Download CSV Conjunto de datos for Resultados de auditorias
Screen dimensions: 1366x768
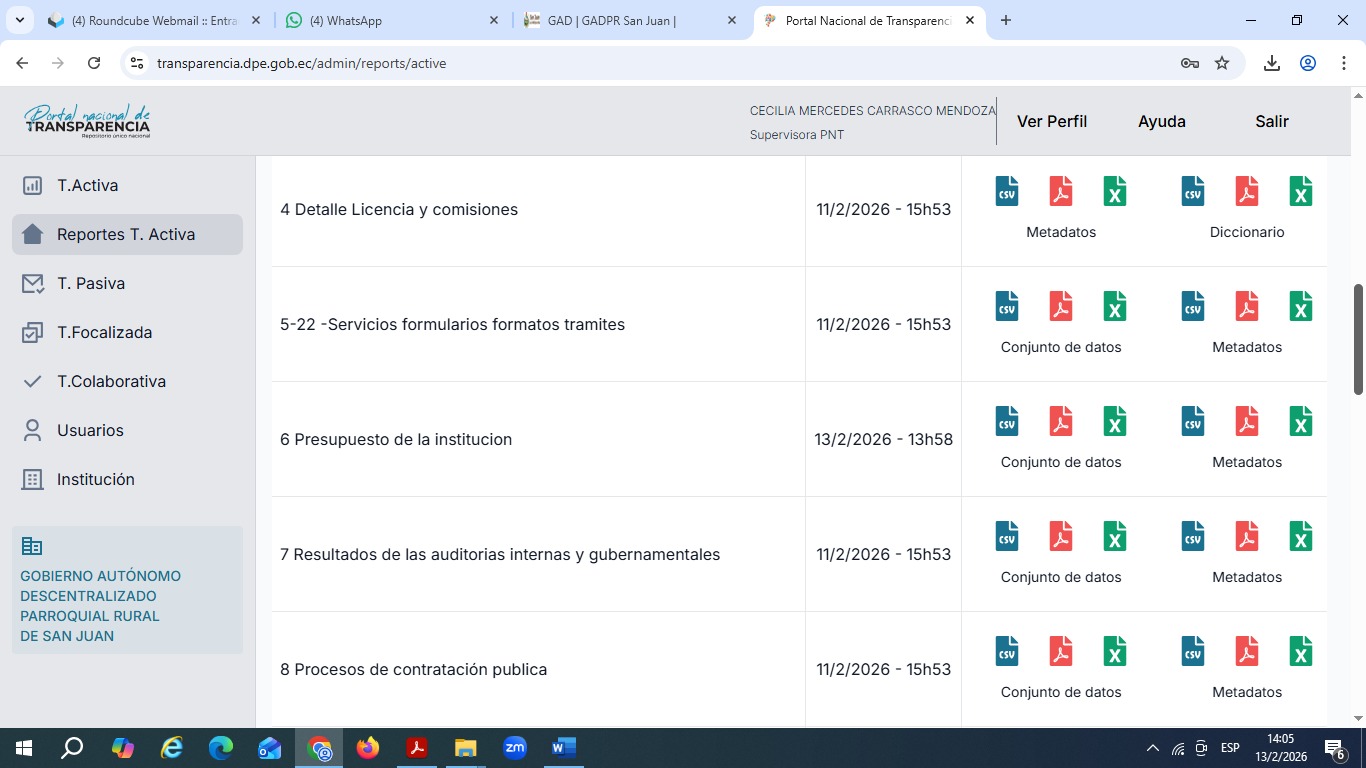(x=1007, y=536)
